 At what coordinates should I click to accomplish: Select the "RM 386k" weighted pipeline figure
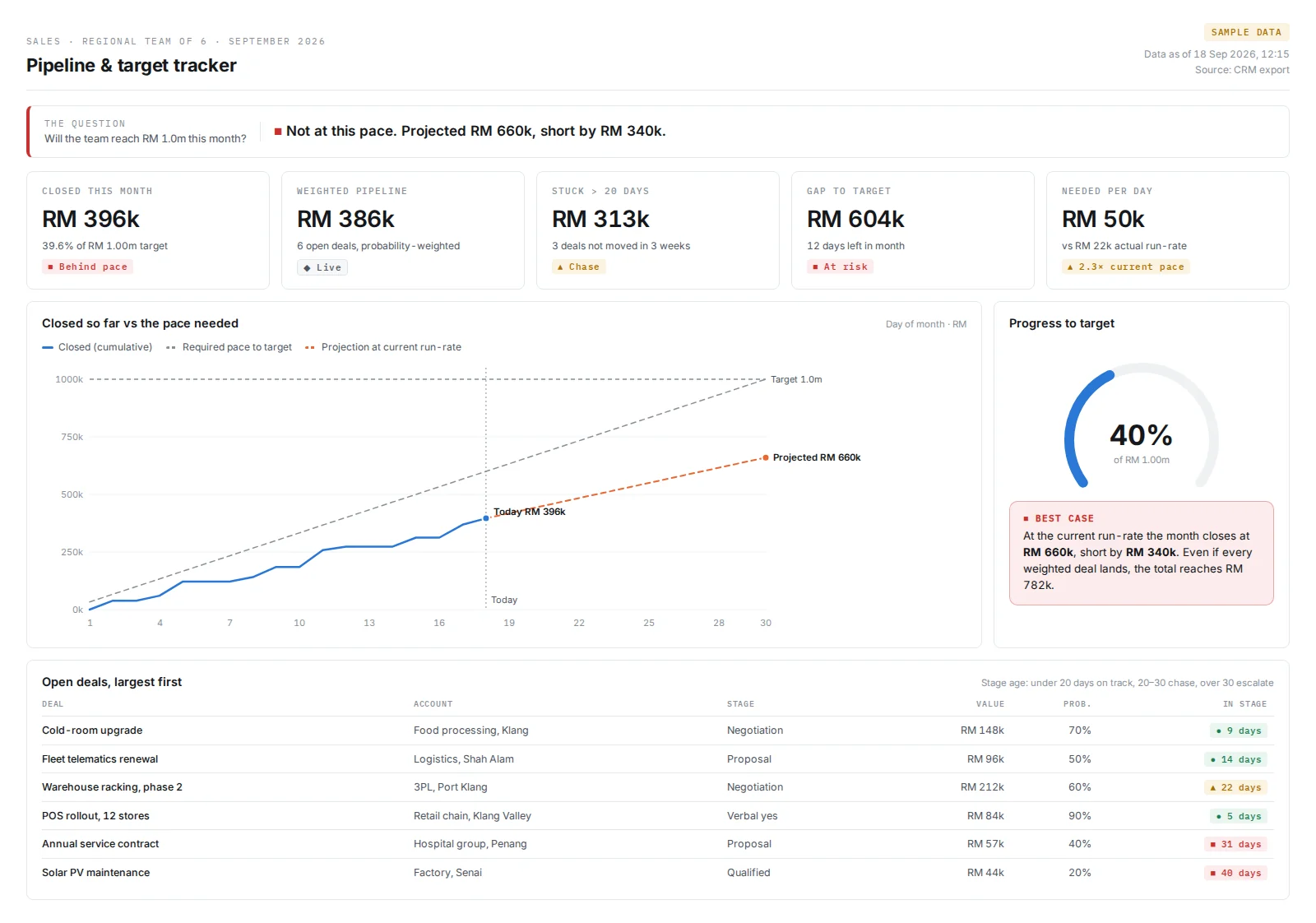pyautogui.click(x=346, y=219)
